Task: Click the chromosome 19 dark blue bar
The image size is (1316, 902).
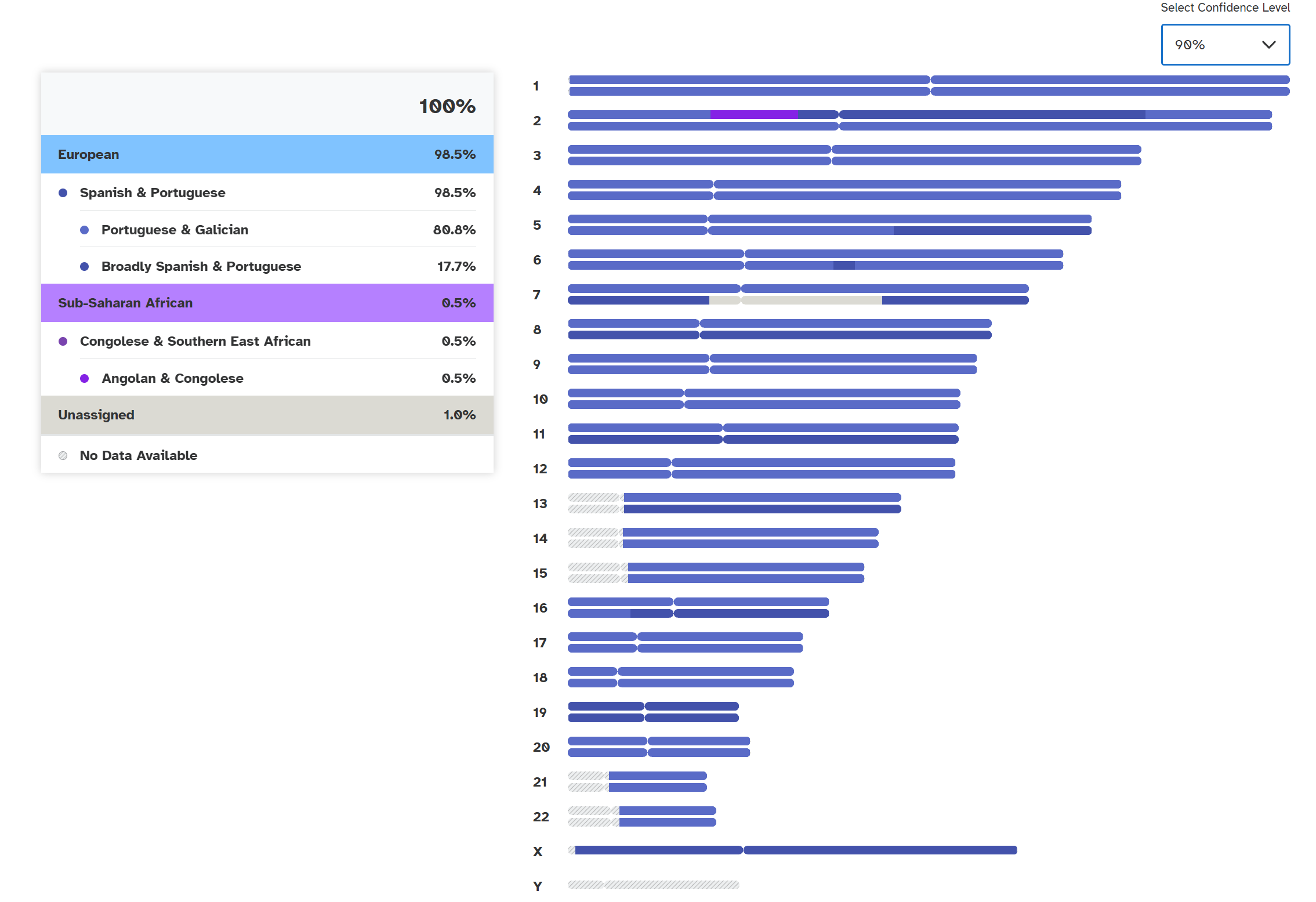Action: pos(653,707)
